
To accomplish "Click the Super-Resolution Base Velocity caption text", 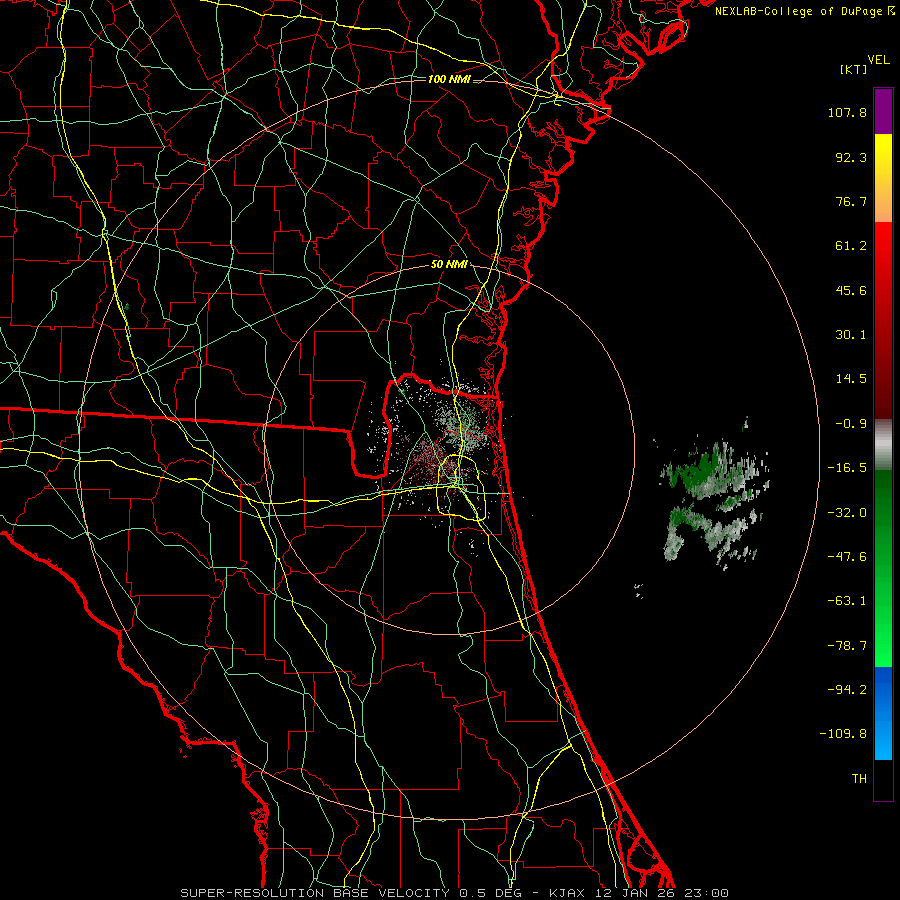I will point(455,893).
